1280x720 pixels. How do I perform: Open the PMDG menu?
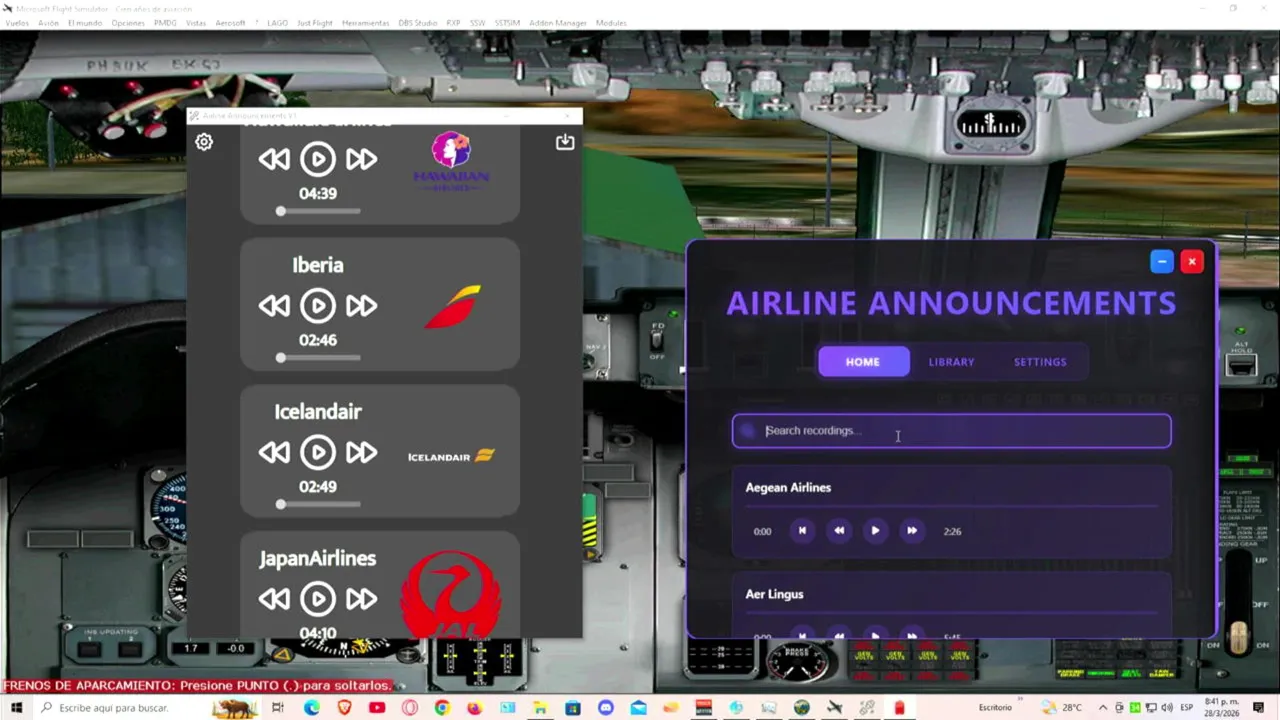(165, 23)
